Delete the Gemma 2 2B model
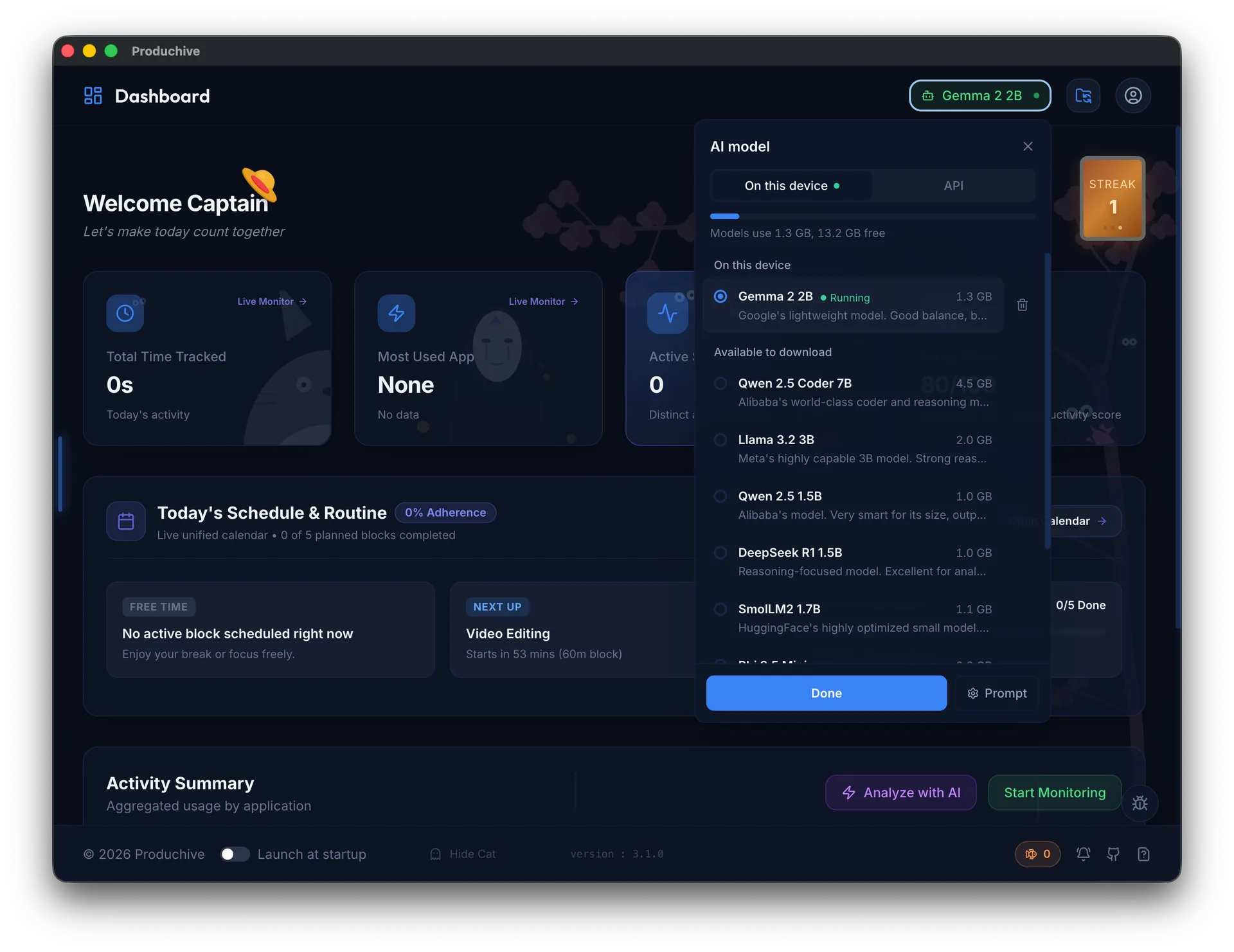The image size is (1234, 952). point(1022,305)
